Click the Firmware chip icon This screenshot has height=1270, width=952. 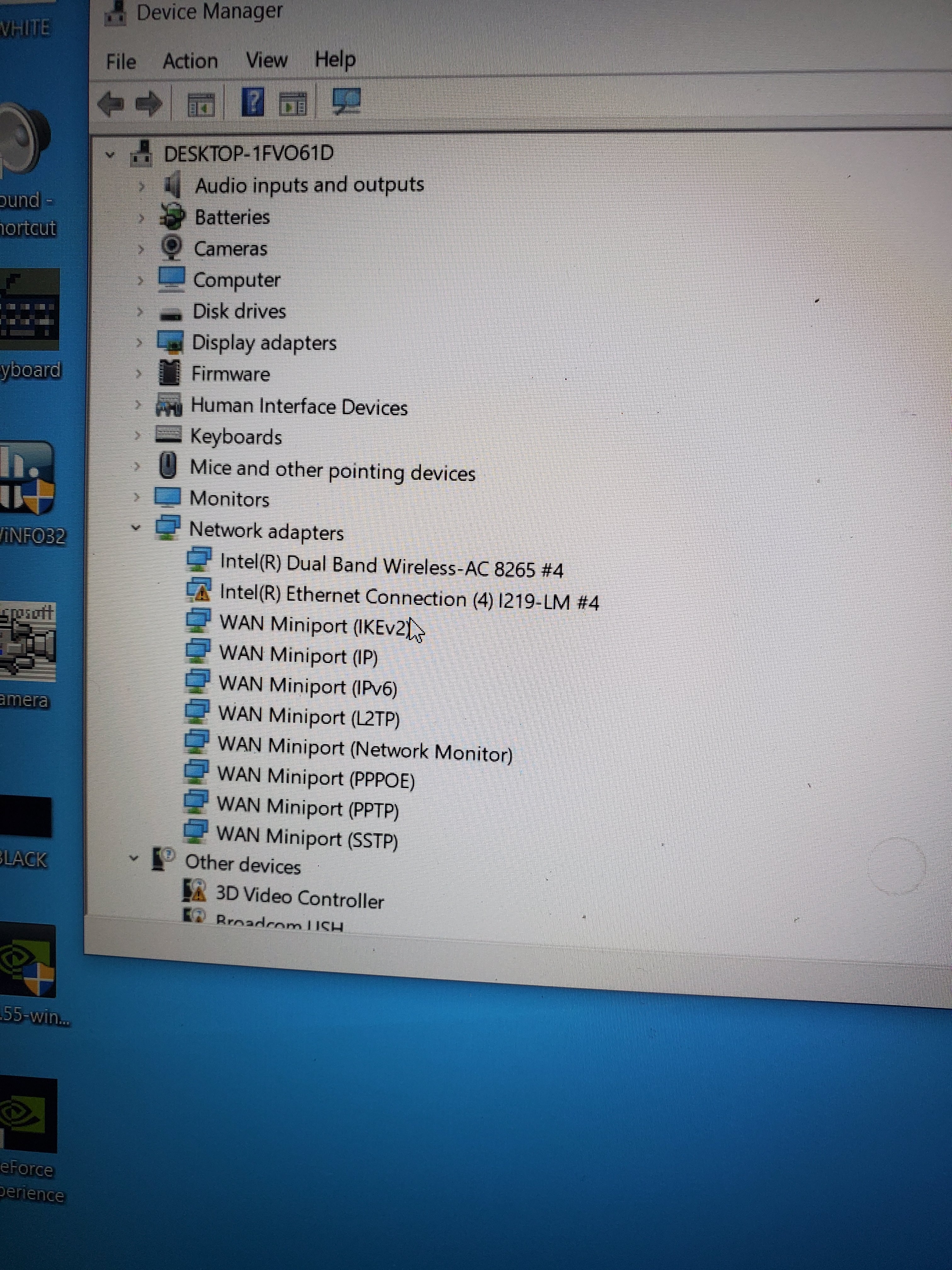169,373
